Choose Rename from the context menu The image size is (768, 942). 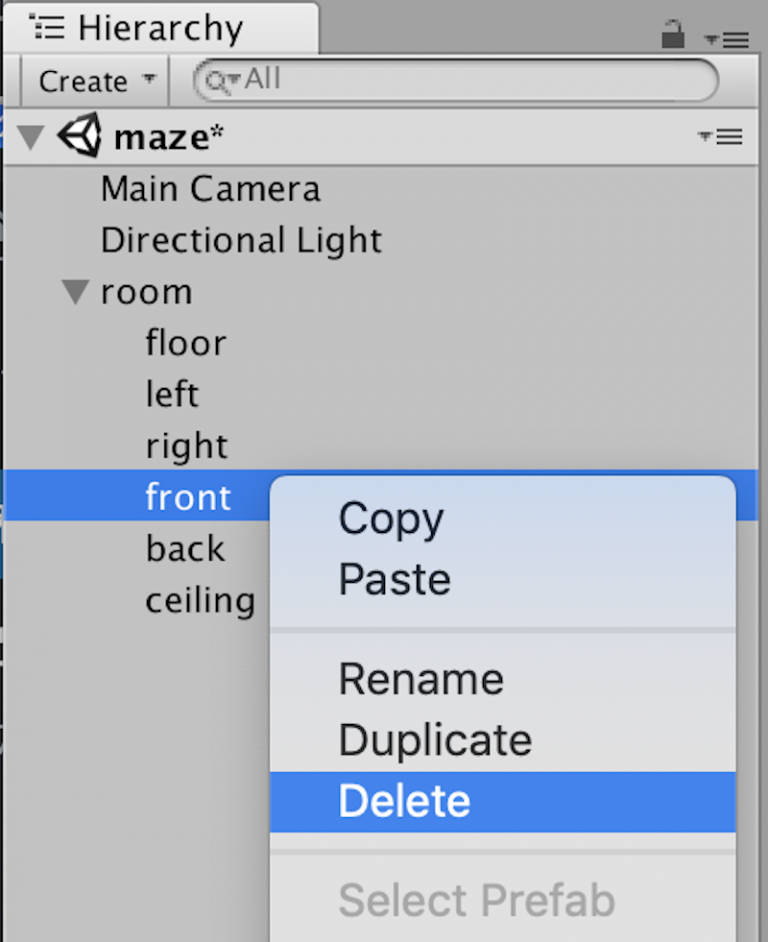point(421,678)
